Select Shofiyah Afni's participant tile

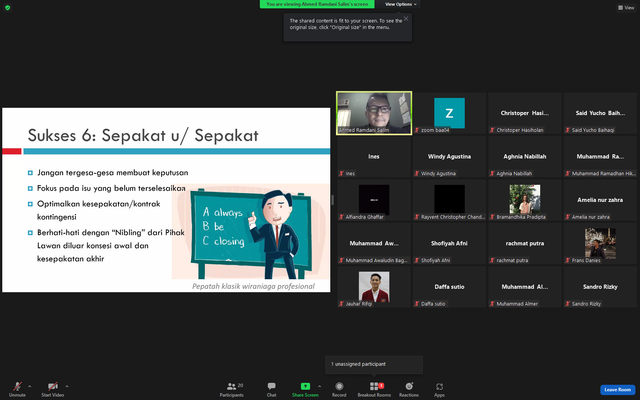tap(449, 243)
